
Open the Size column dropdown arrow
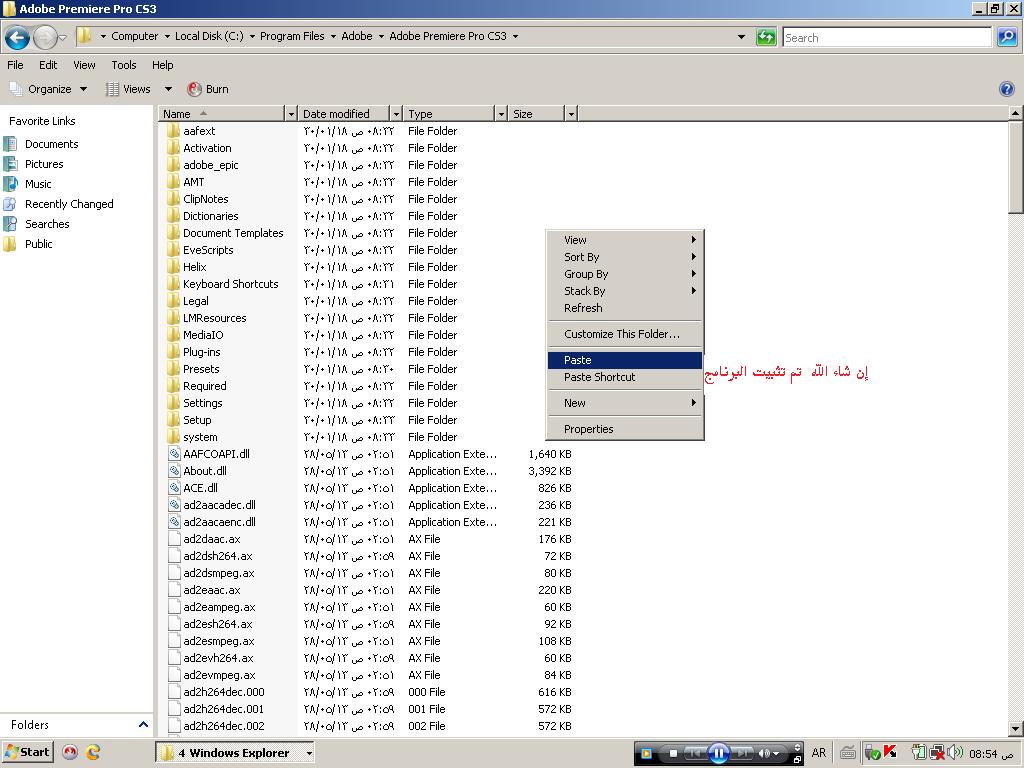coord(571,114)
